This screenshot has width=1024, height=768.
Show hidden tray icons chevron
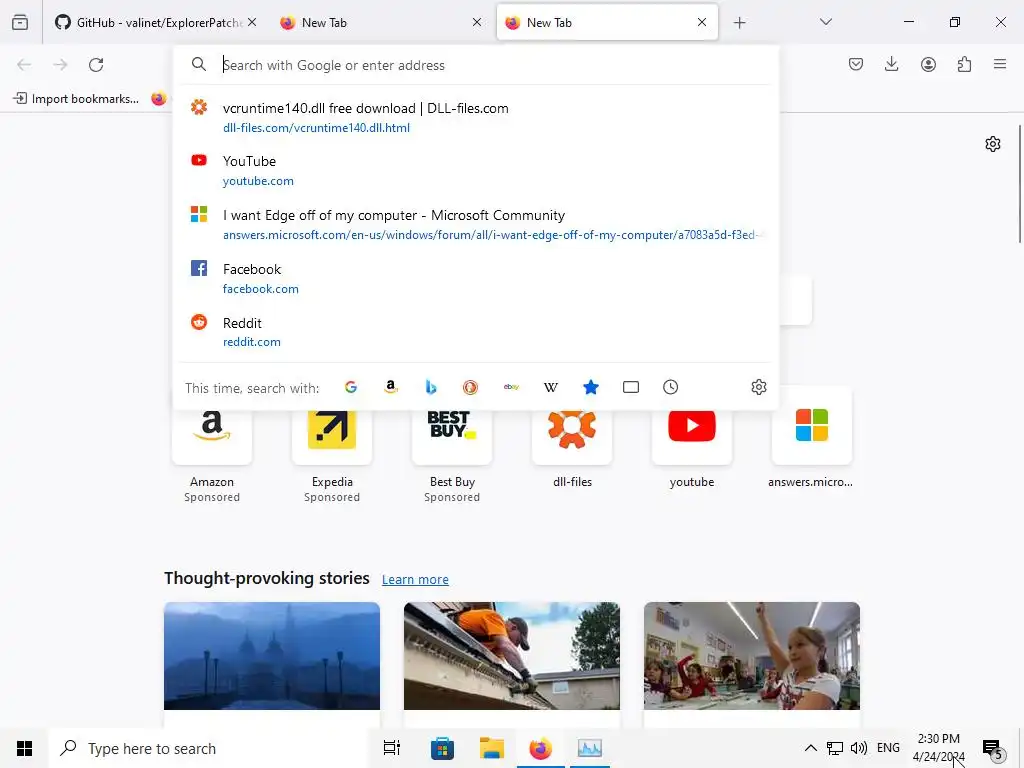810,748
